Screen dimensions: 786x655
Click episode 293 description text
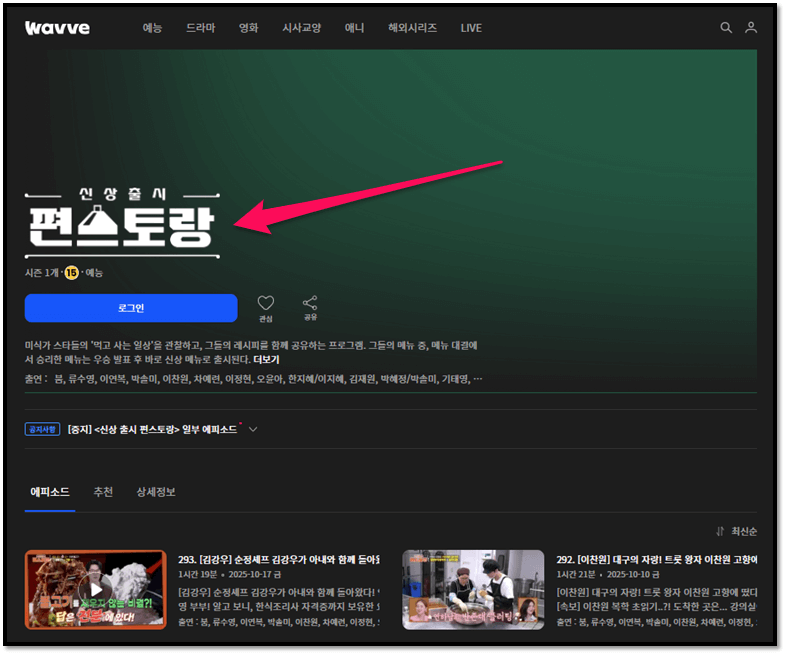point(279,599)
